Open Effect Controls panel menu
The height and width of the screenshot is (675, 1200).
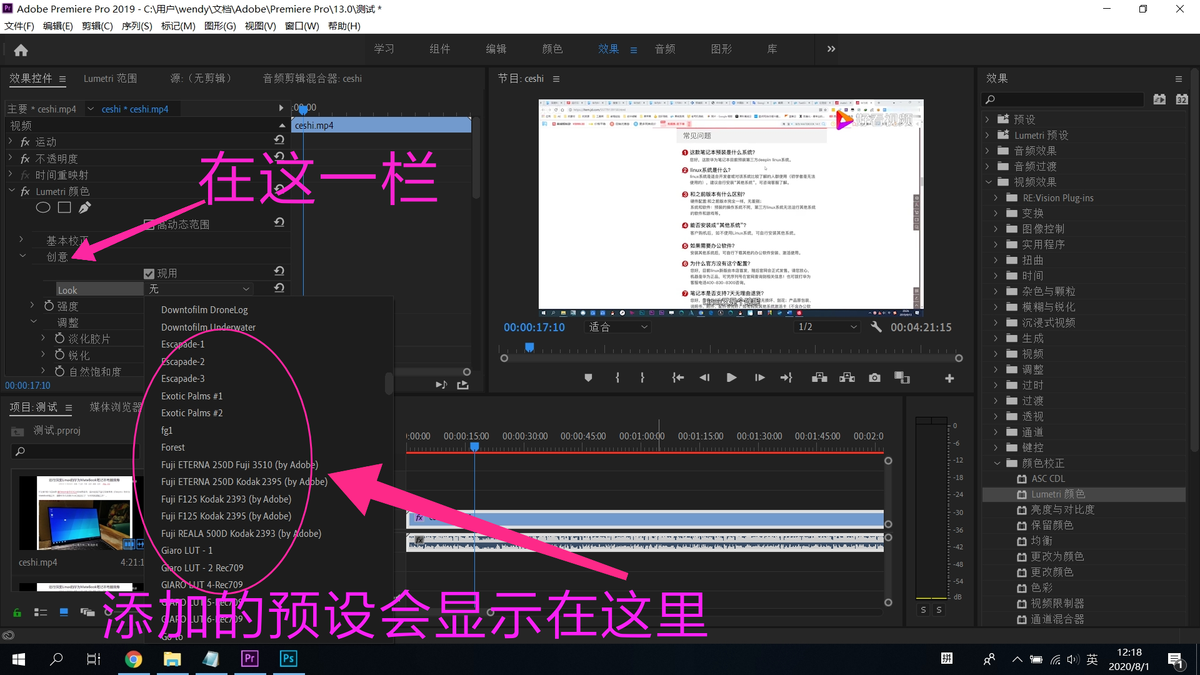pyautogui.click(x=62, y=79)
